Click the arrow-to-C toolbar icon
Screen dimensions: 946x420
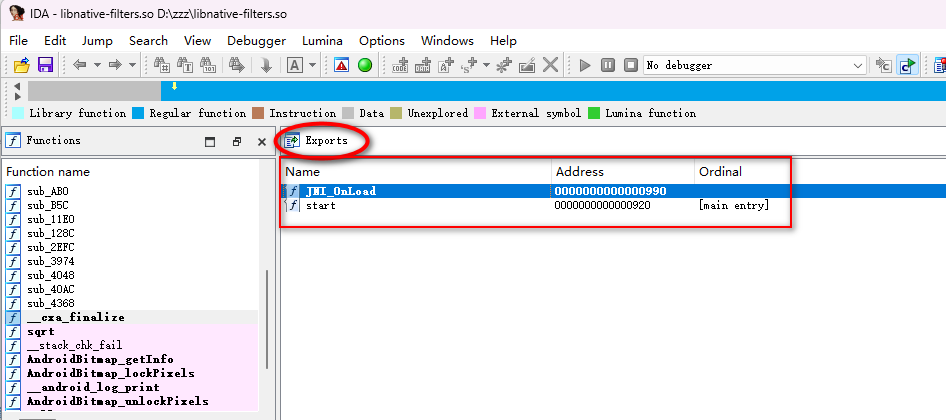coord(883,65)
